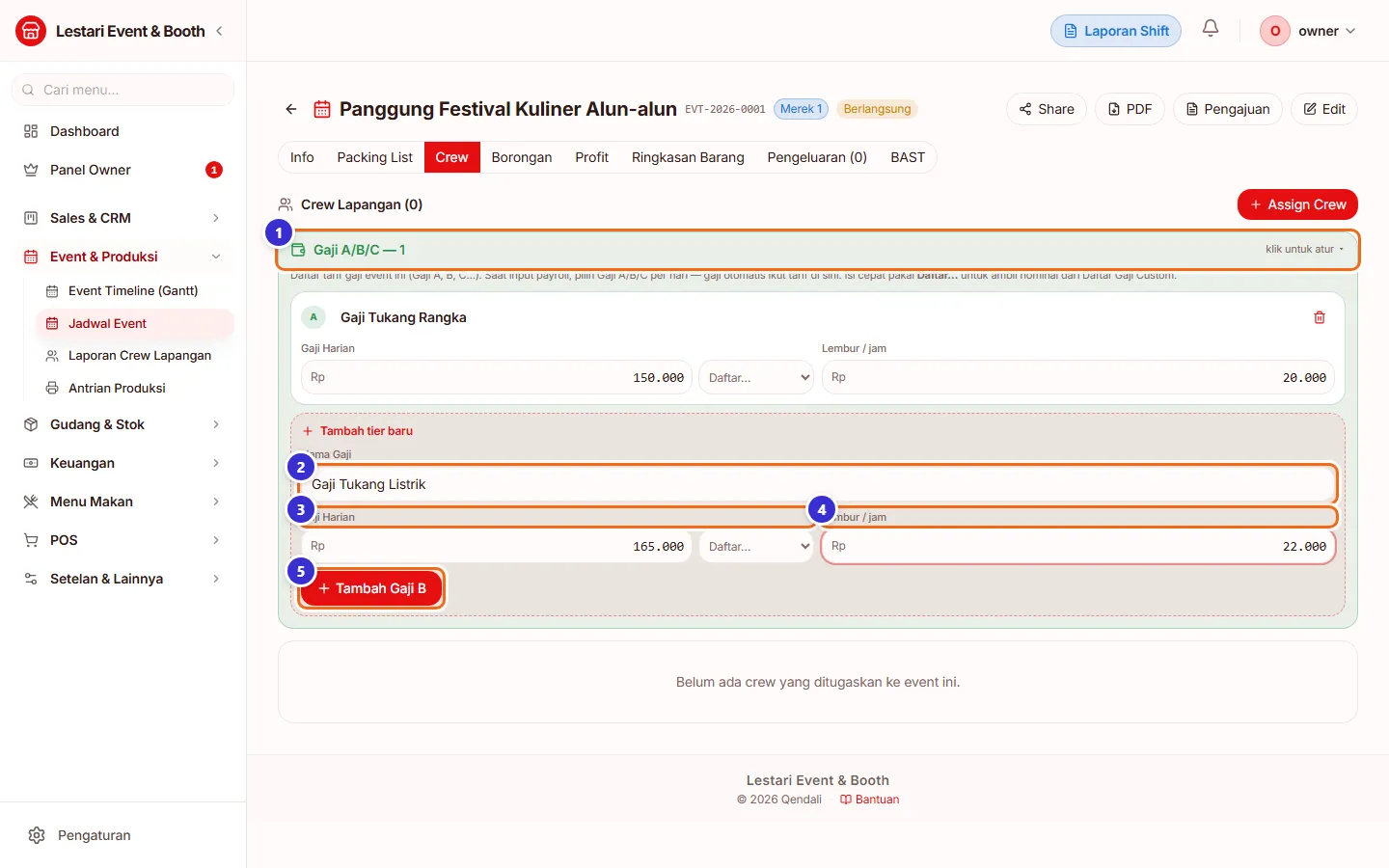Image resolution: width=1389 pixels, height=868 pixels.
Task: Export the event as PDF
Action: pos(1130,109)
